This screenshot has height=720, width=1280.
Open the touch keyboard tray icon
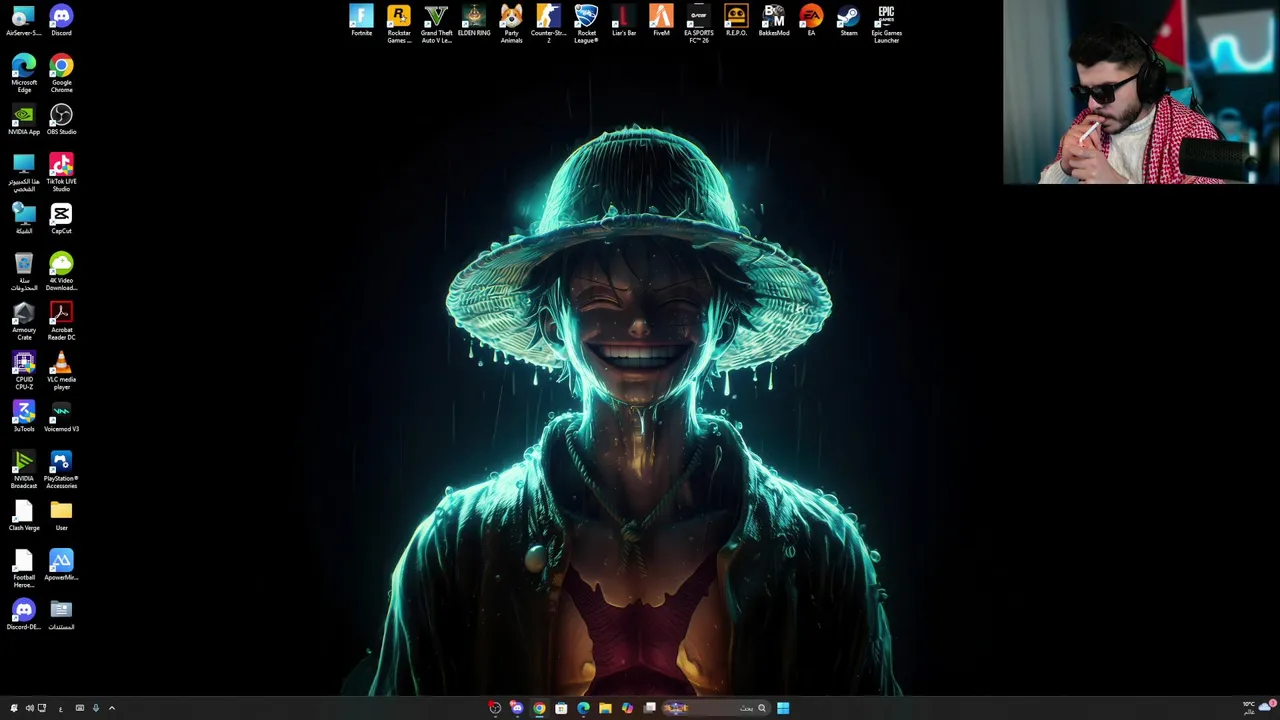tap(80, 708)
